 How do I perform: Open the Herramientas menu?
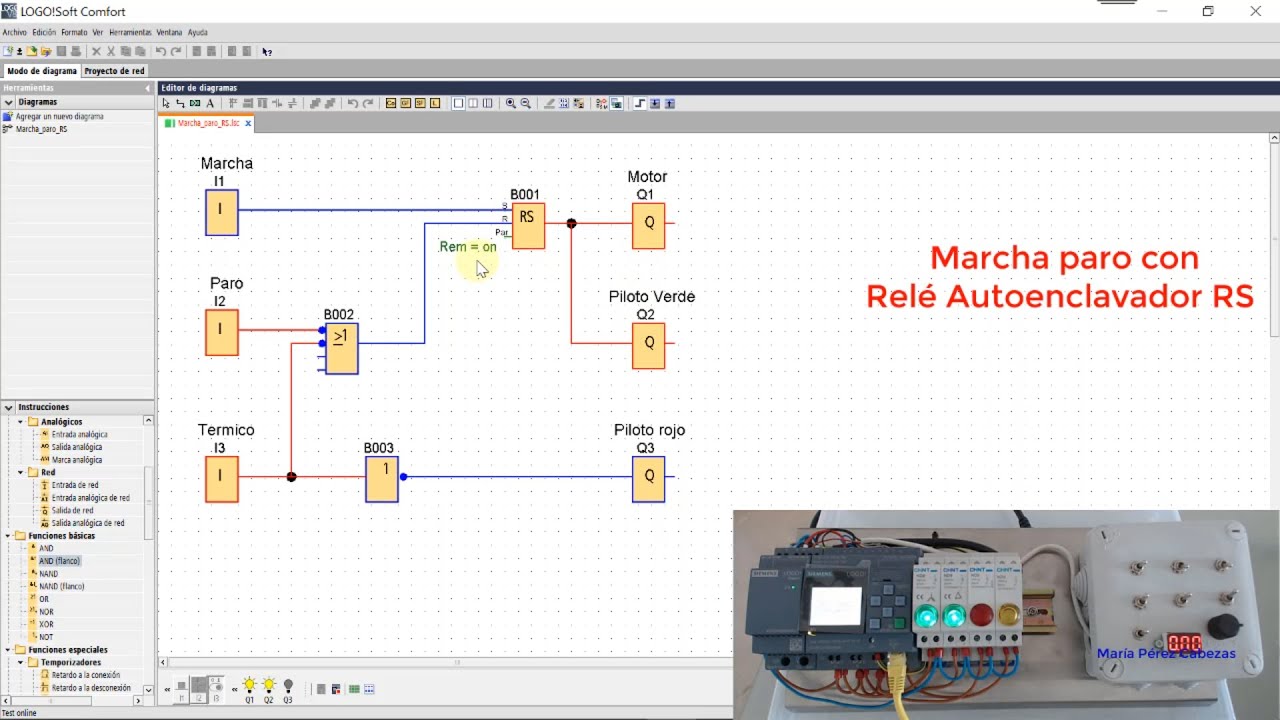(x=130, y=32)
